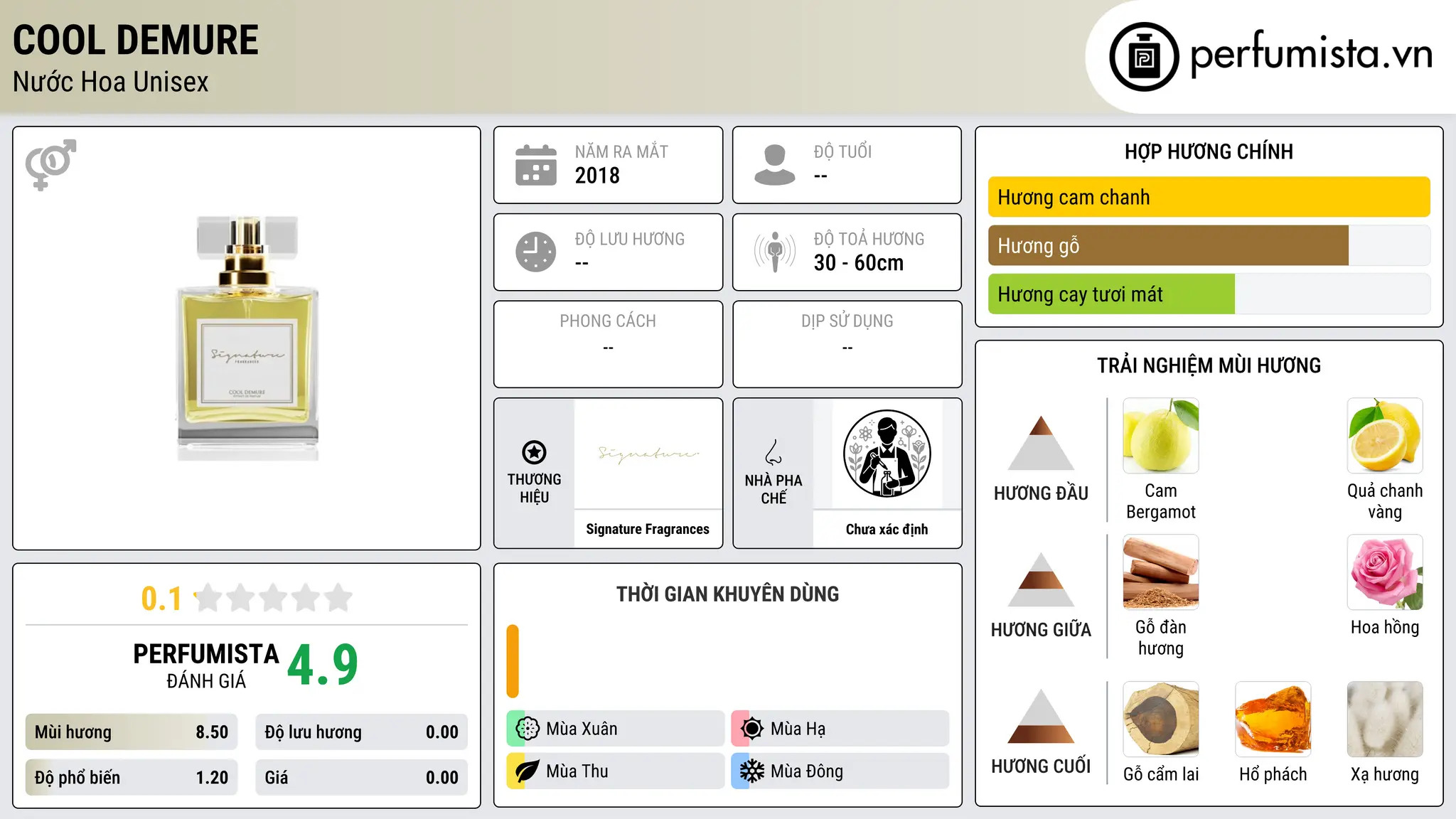Click the 30 - 60cm sillage value
1456x819 pixels.
859,263
